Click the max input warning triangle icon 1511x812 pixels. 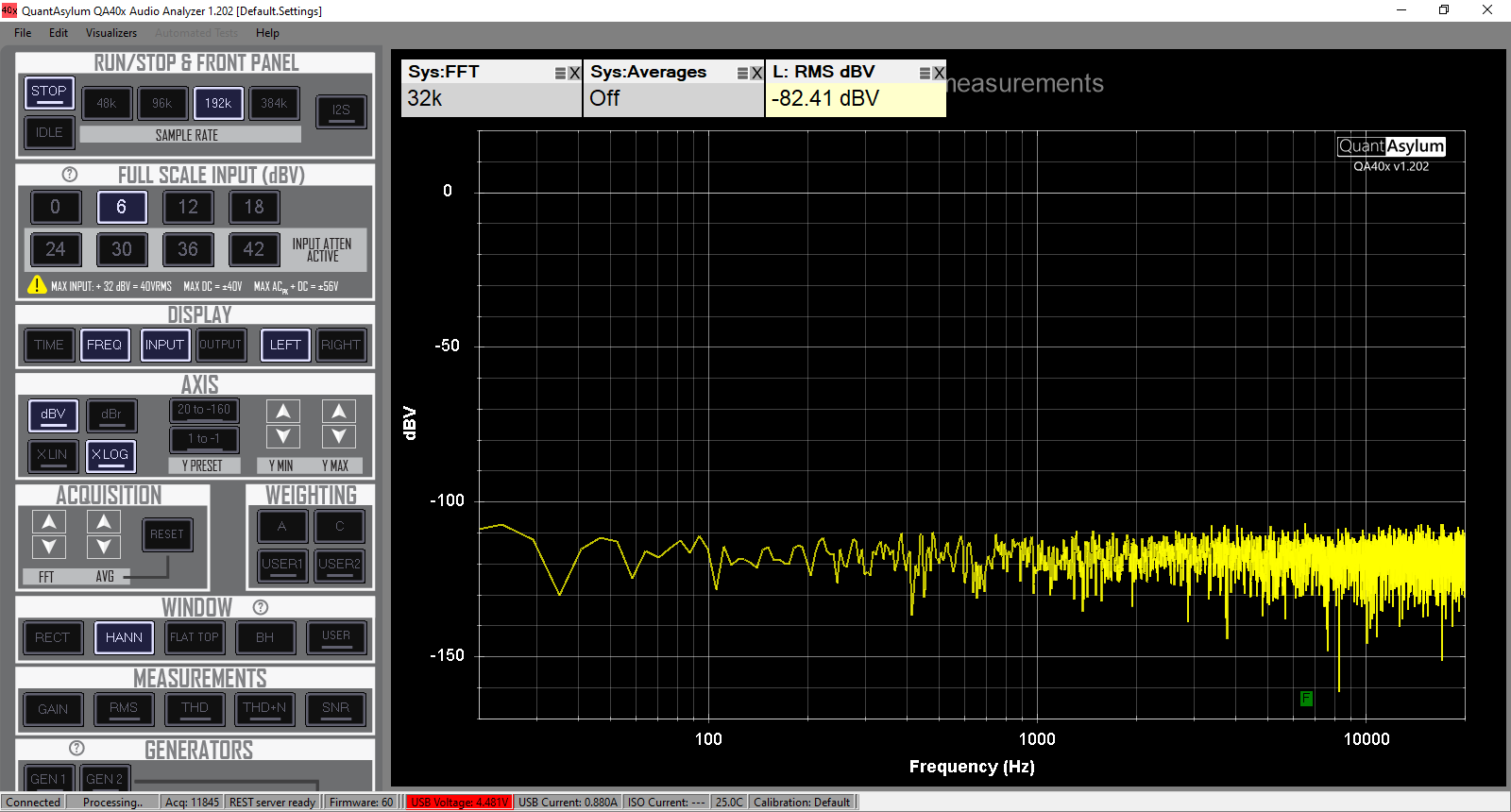(x=37, y=284)
